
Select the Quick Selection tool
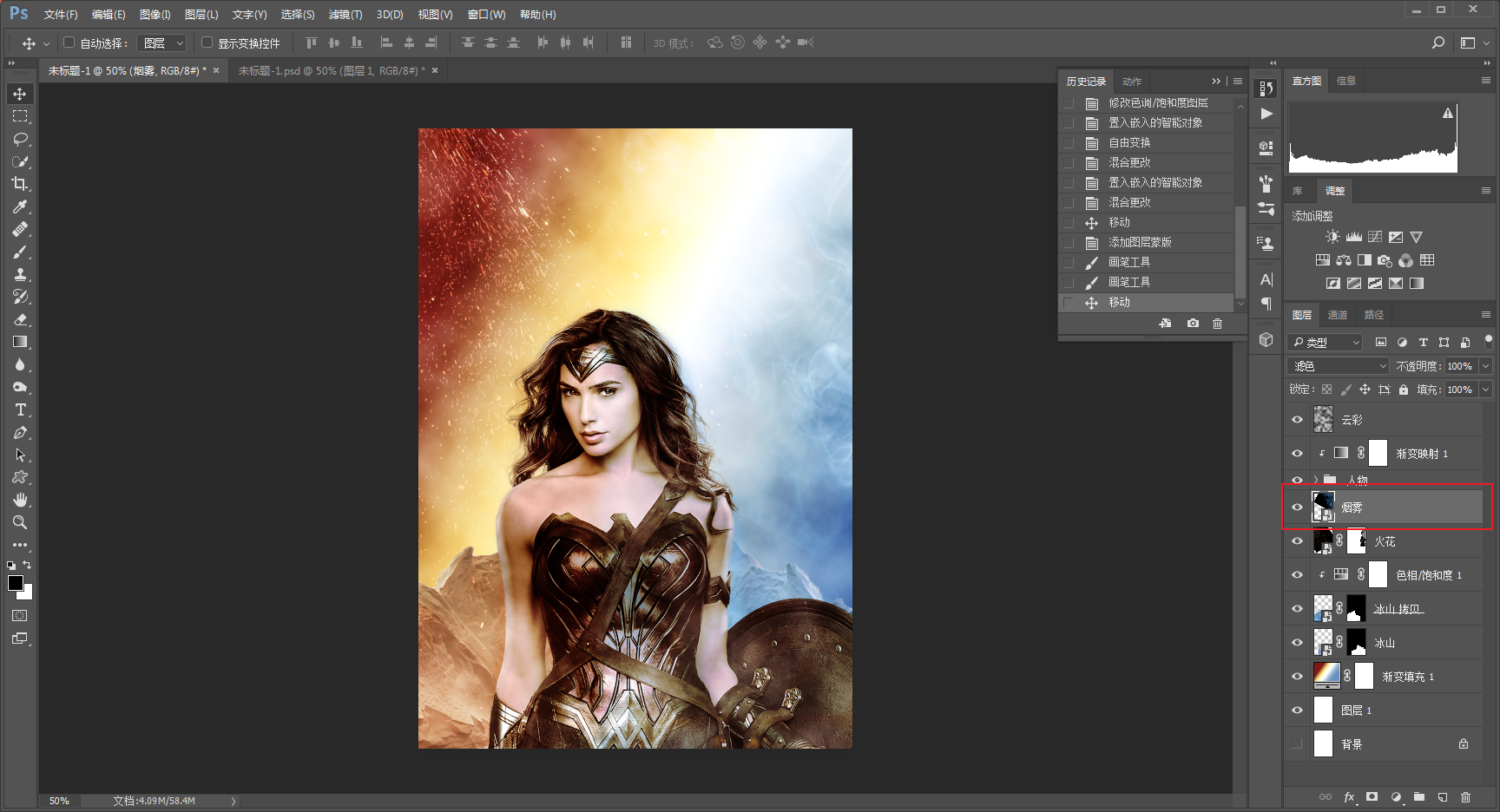tap(20, 161)
